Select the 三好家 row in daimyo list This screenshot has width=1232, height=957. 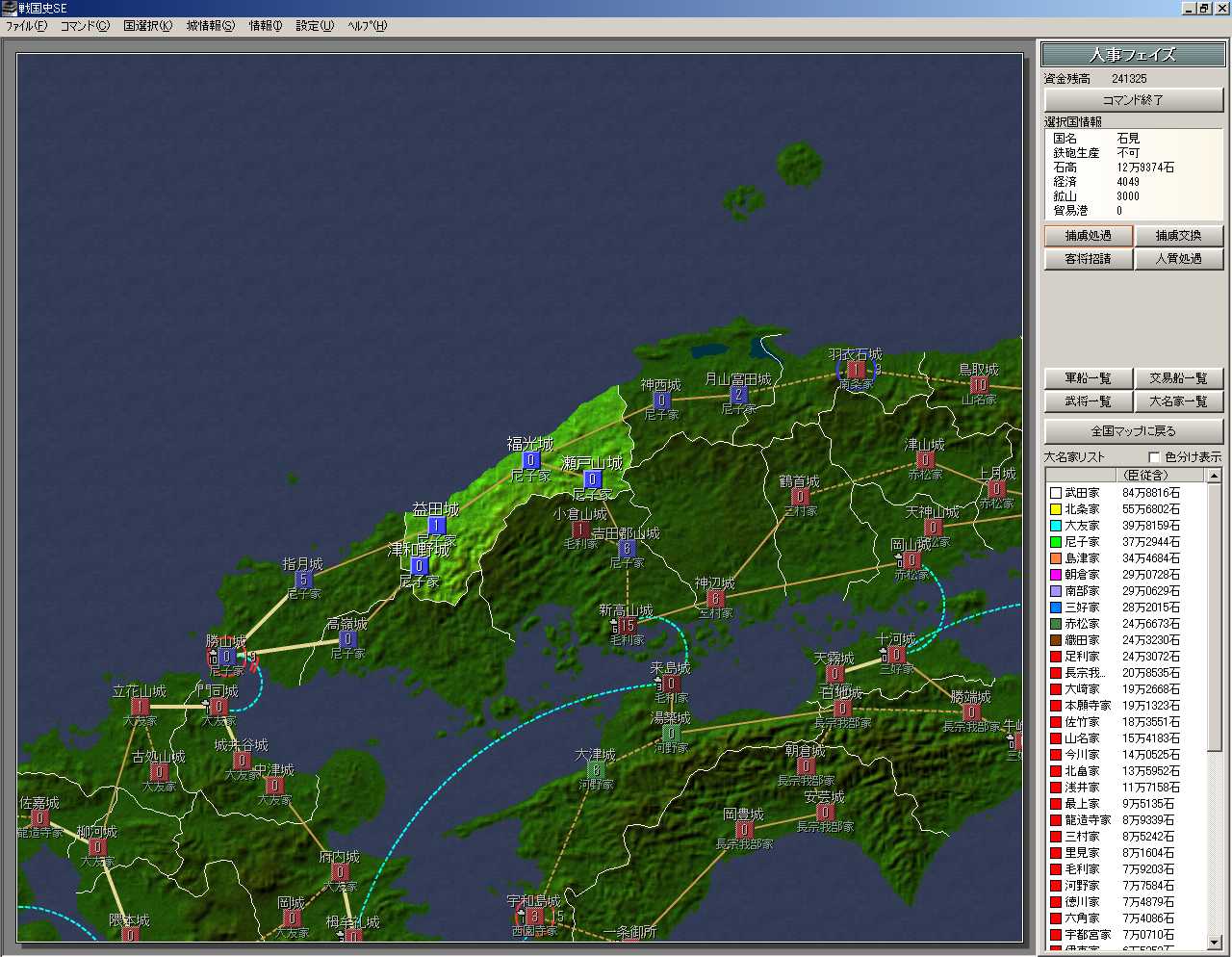[1125, 608]
